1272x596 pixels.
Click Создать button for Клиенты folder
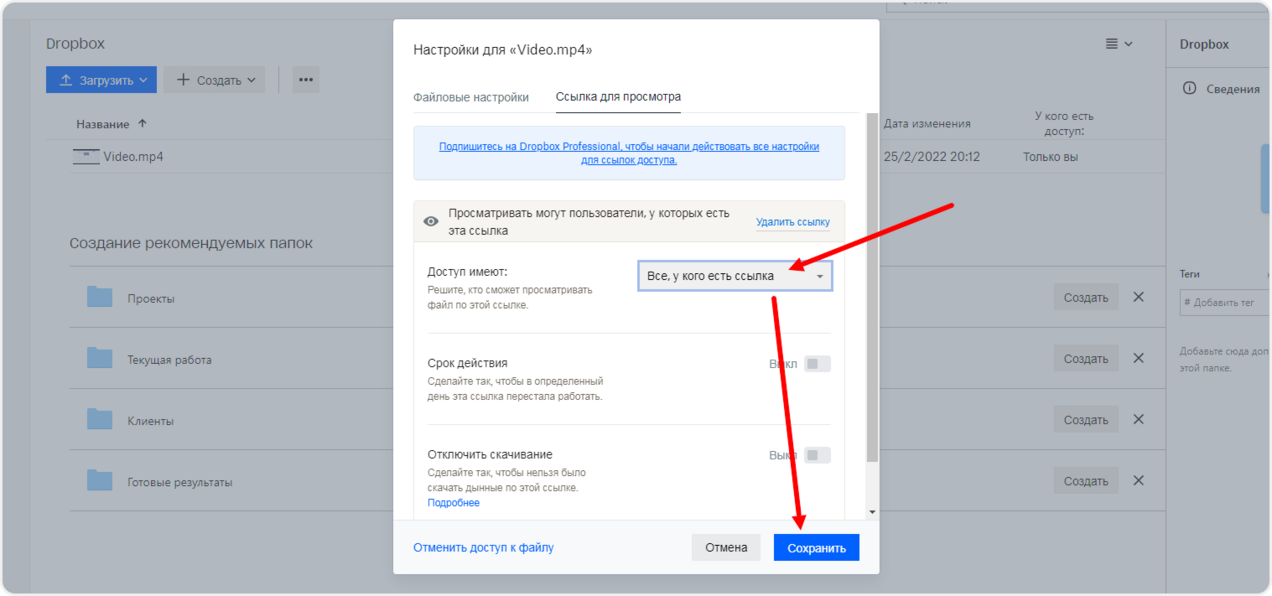[1086, 419]
